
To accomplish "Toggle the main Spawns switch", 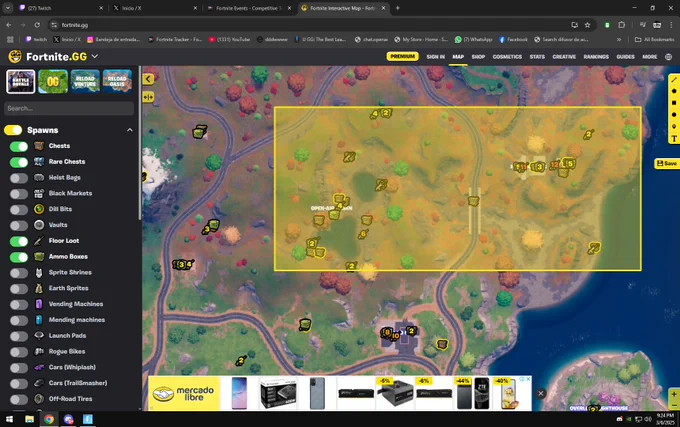I will coord(13,130).
